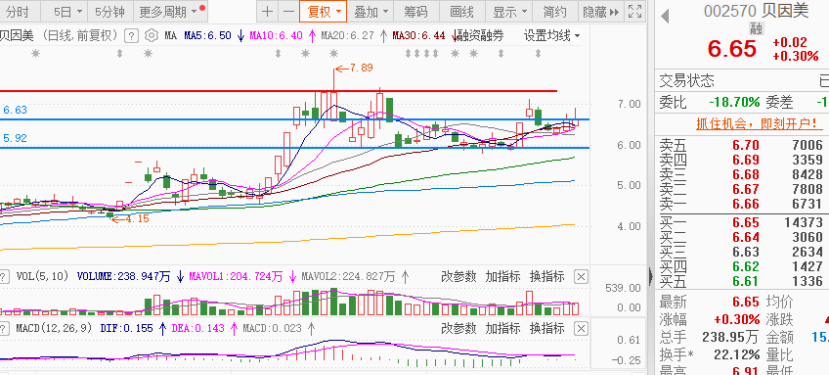Screen dimensions: 829x375
Task: Close the VOL indicator panel
Action: pyautogui.click(x=581, y=277)
